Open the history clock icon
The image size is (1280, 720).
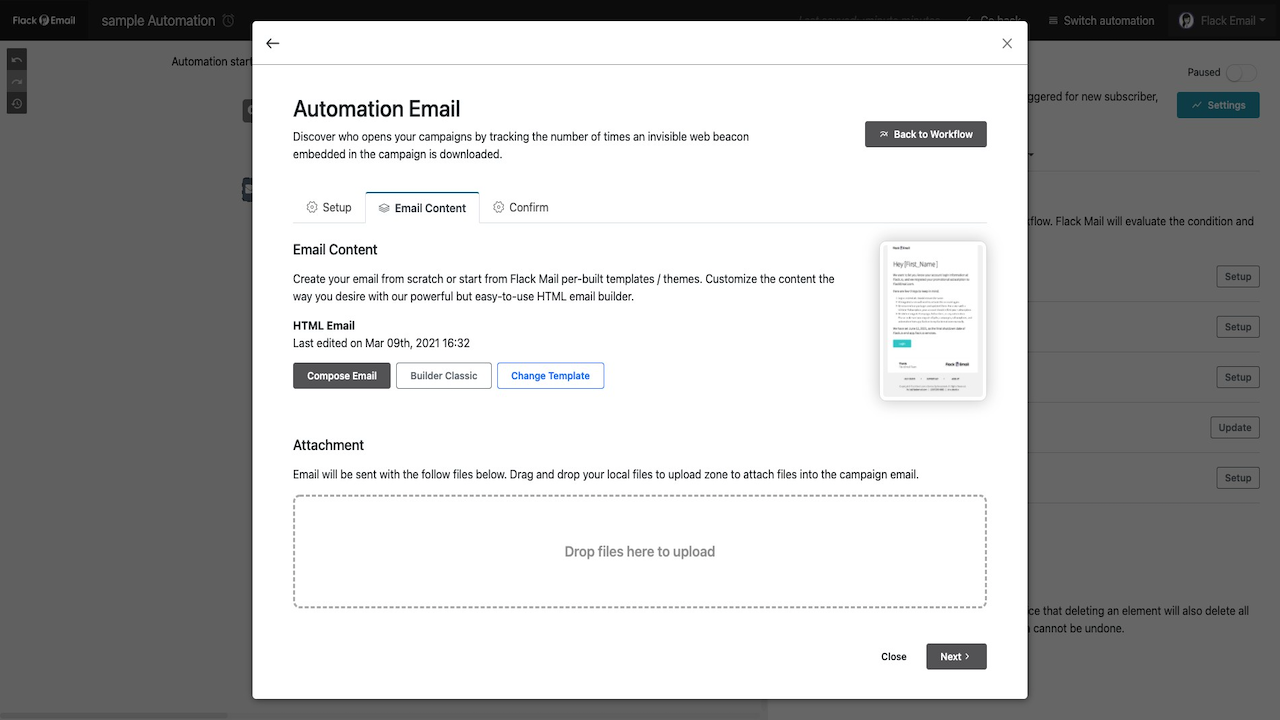pyautogui.click(x=17, y=104)
